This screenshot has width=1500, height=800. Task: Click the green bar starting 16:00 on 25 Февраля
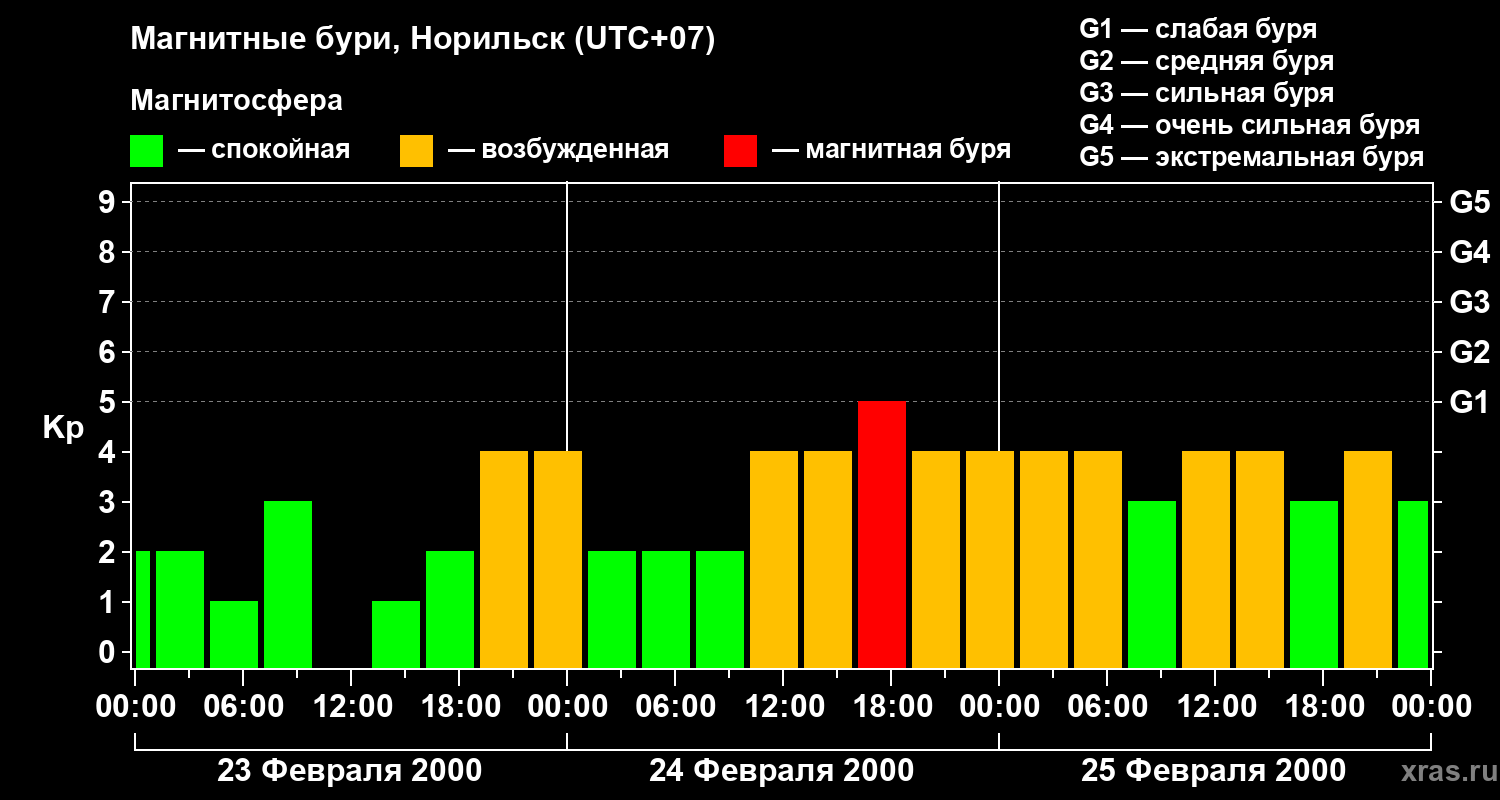point(1314,584)
